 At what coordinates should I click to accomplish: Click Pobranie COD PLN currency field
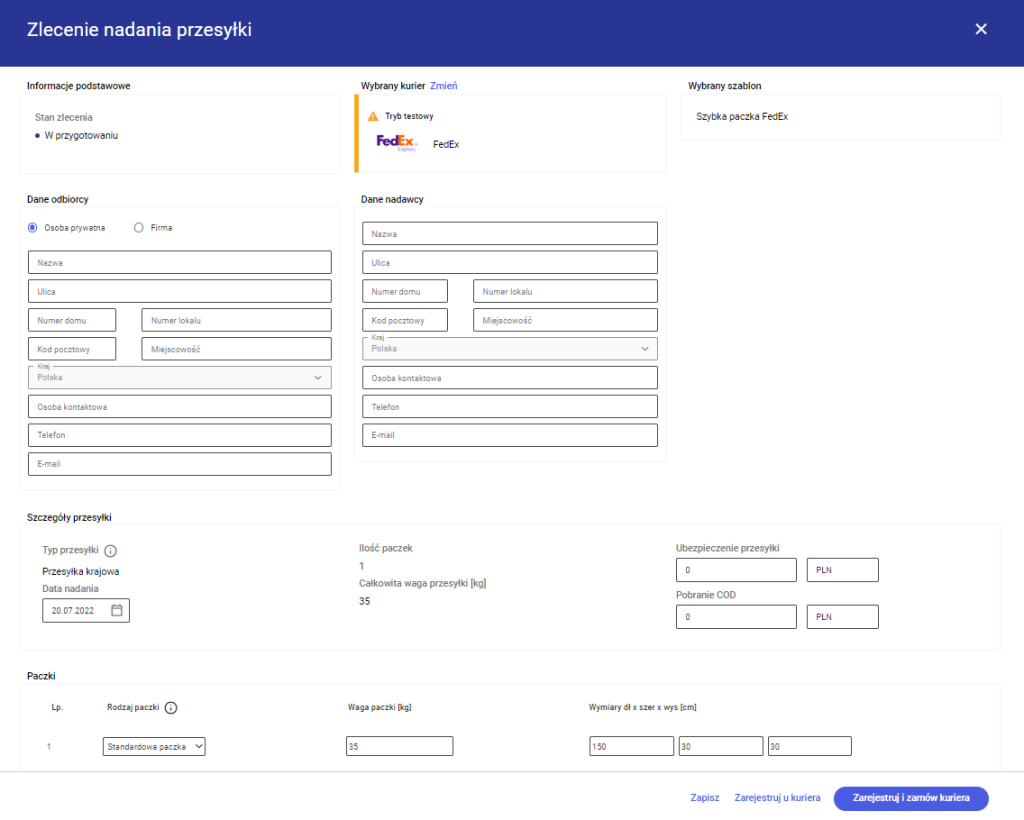click(x=842, y=616)
